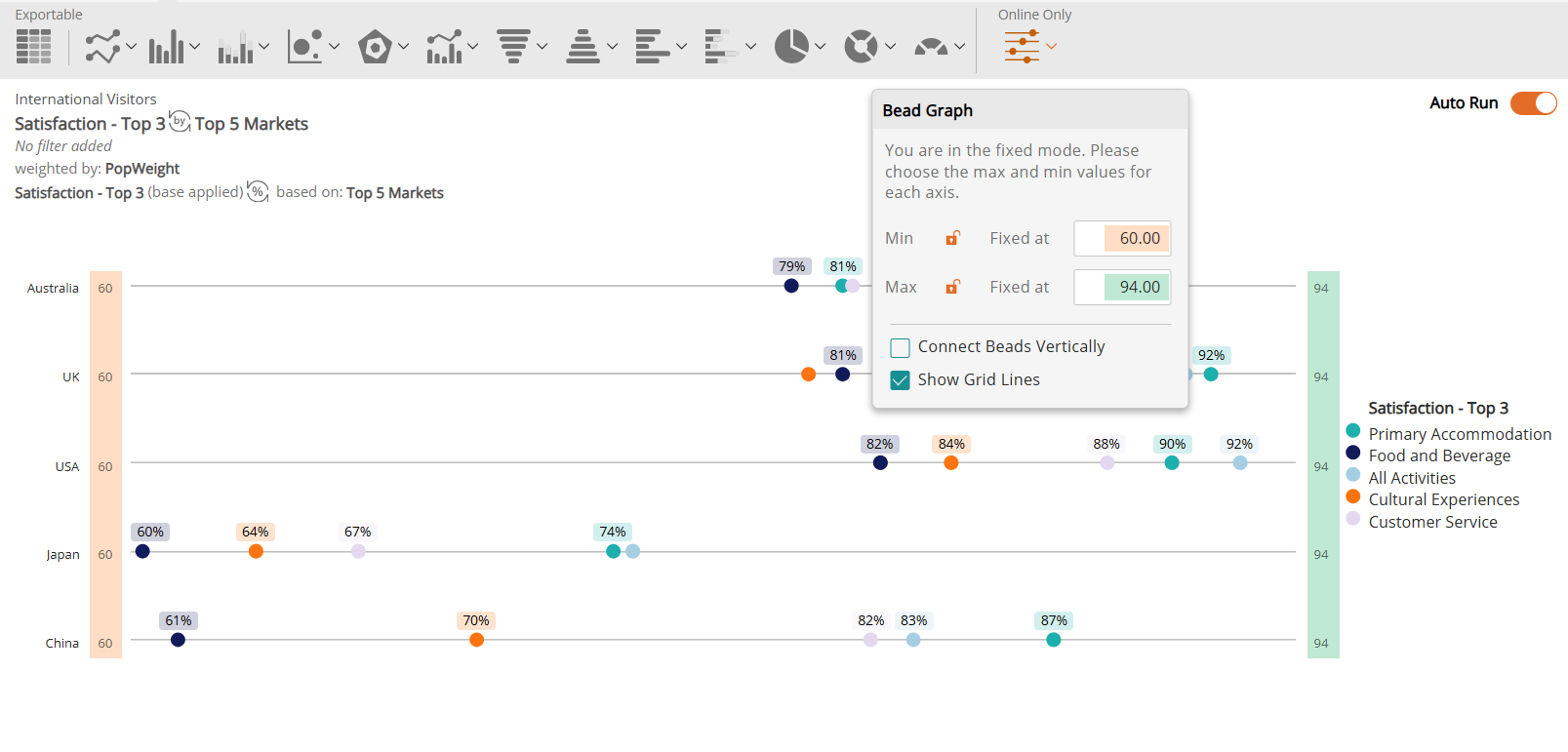Select the bead graph icon
1568x752 pixels.
(x=1022, y=46)
